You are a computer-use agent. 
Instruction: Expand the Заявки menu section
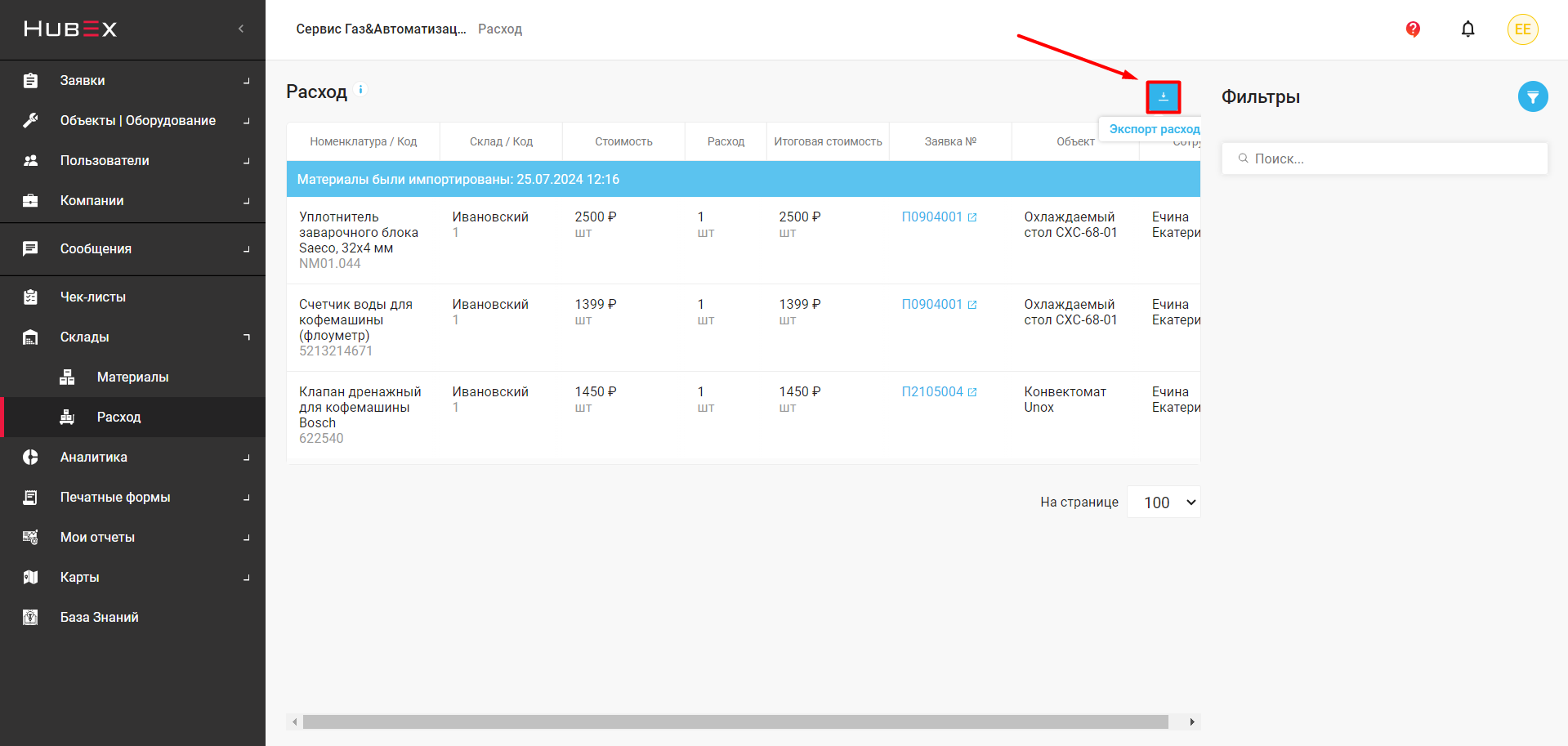coord(132,81)
